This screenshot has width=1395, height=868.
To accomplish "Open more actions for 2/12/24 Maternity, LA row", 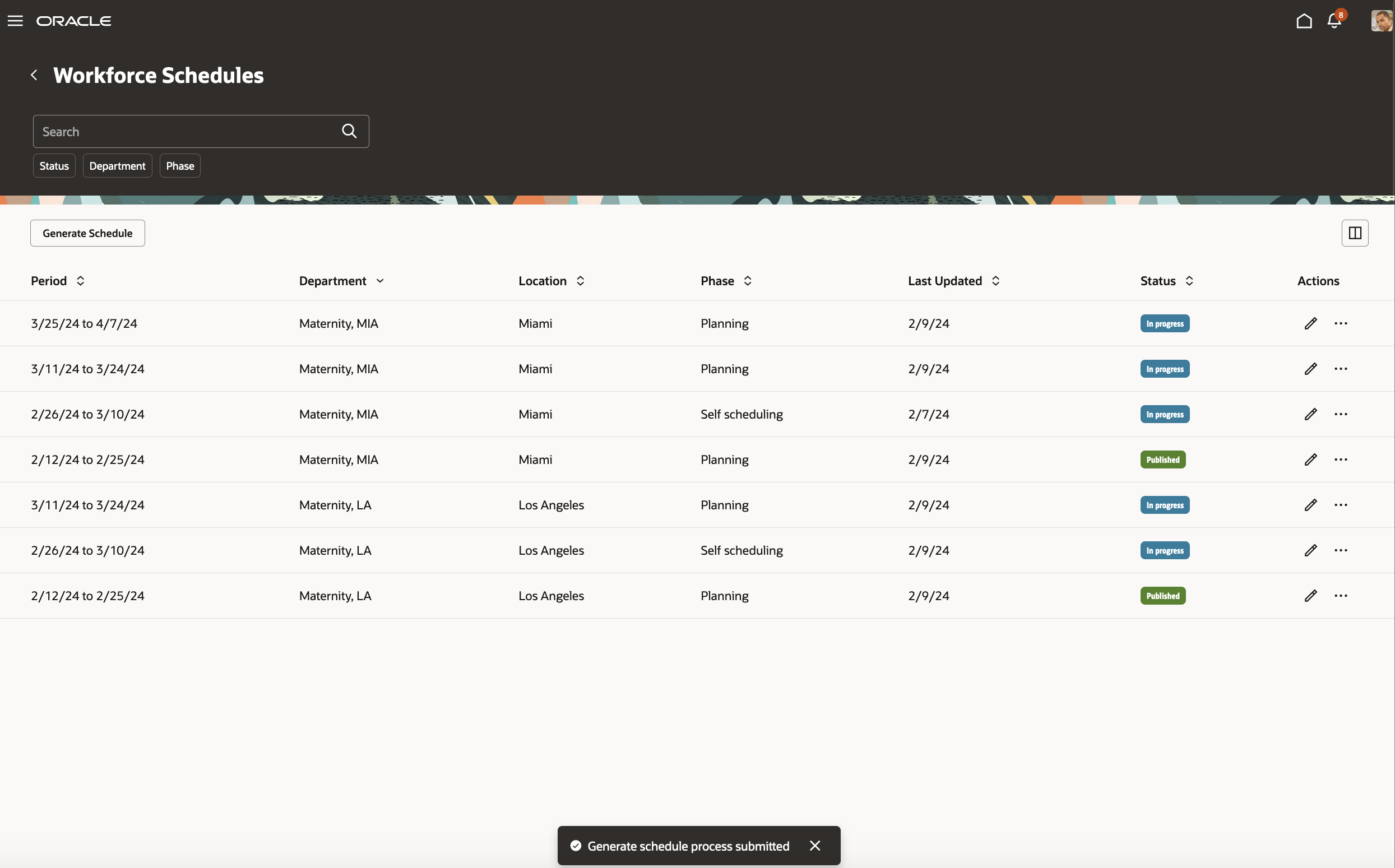I will 1341,596.
